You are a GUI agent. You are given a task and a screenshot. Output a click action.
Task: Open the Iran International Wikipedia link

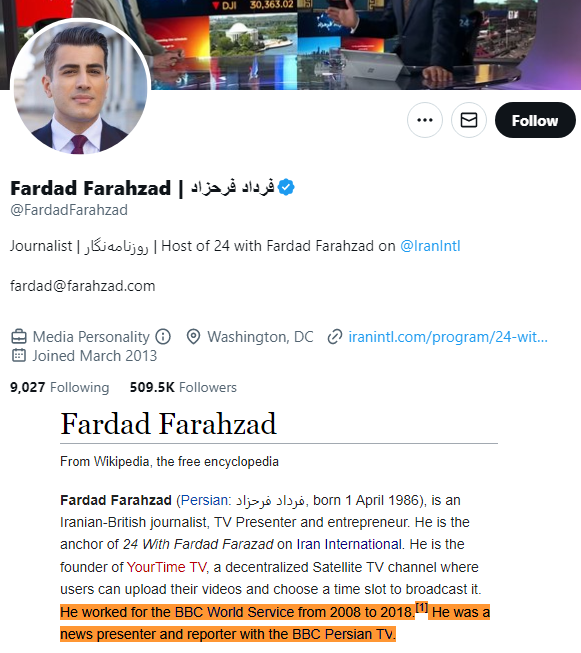349,544
